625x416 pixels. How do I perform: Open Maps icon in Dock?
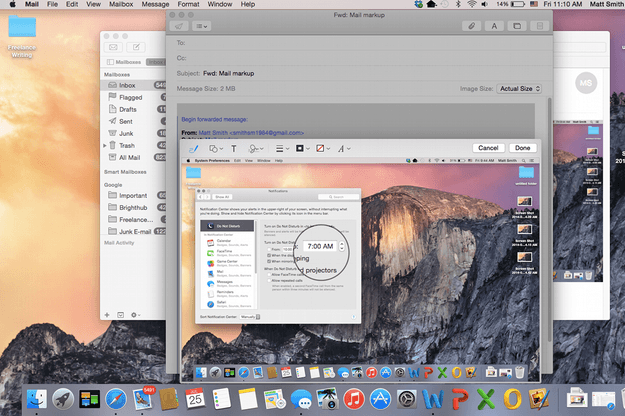(x=274, y=399)
